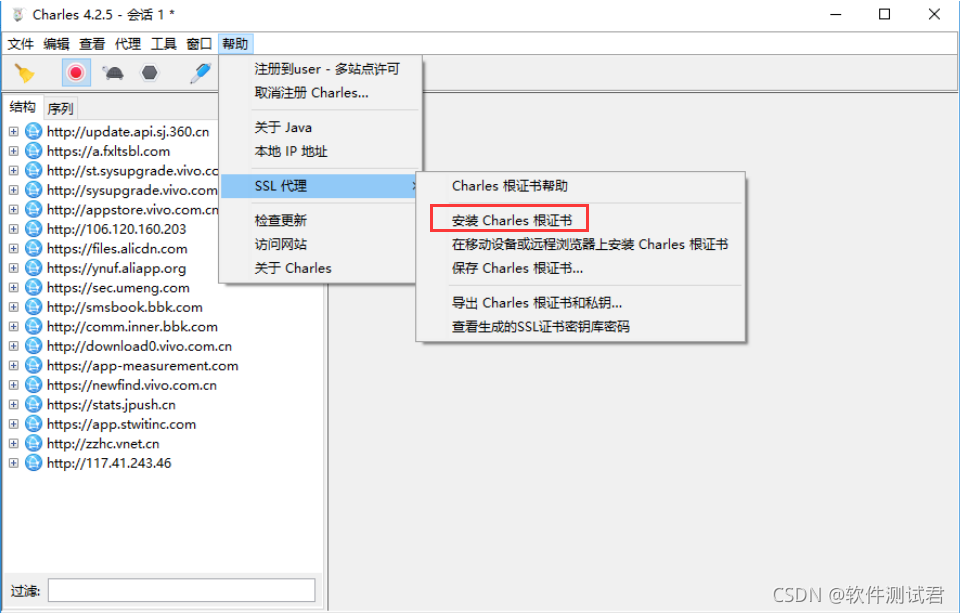The image size is (960, 613).
Task: Click the hexagon breakpoints icon
Action: pyautogui.click(x=149, y=73)
